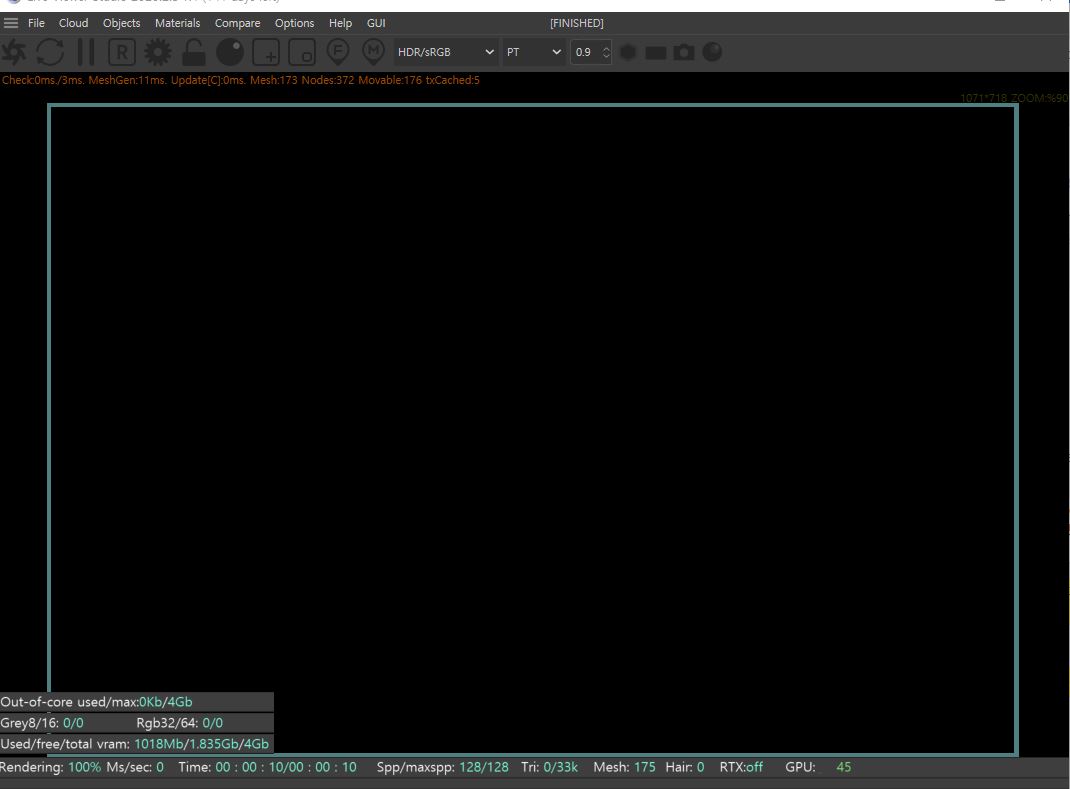This screenshot has width=1070, height=789.
Task: Click the 'Used/free/total vram' memory line
Action: pos(134,744)
